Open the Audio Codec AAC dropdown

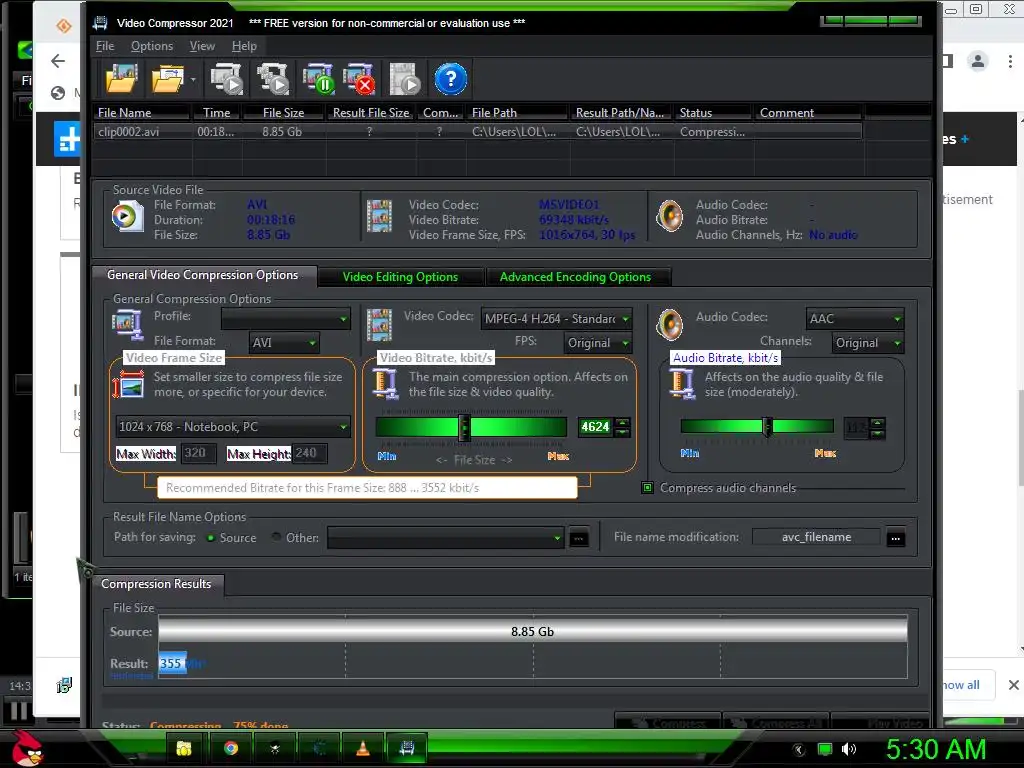[855, 319]
